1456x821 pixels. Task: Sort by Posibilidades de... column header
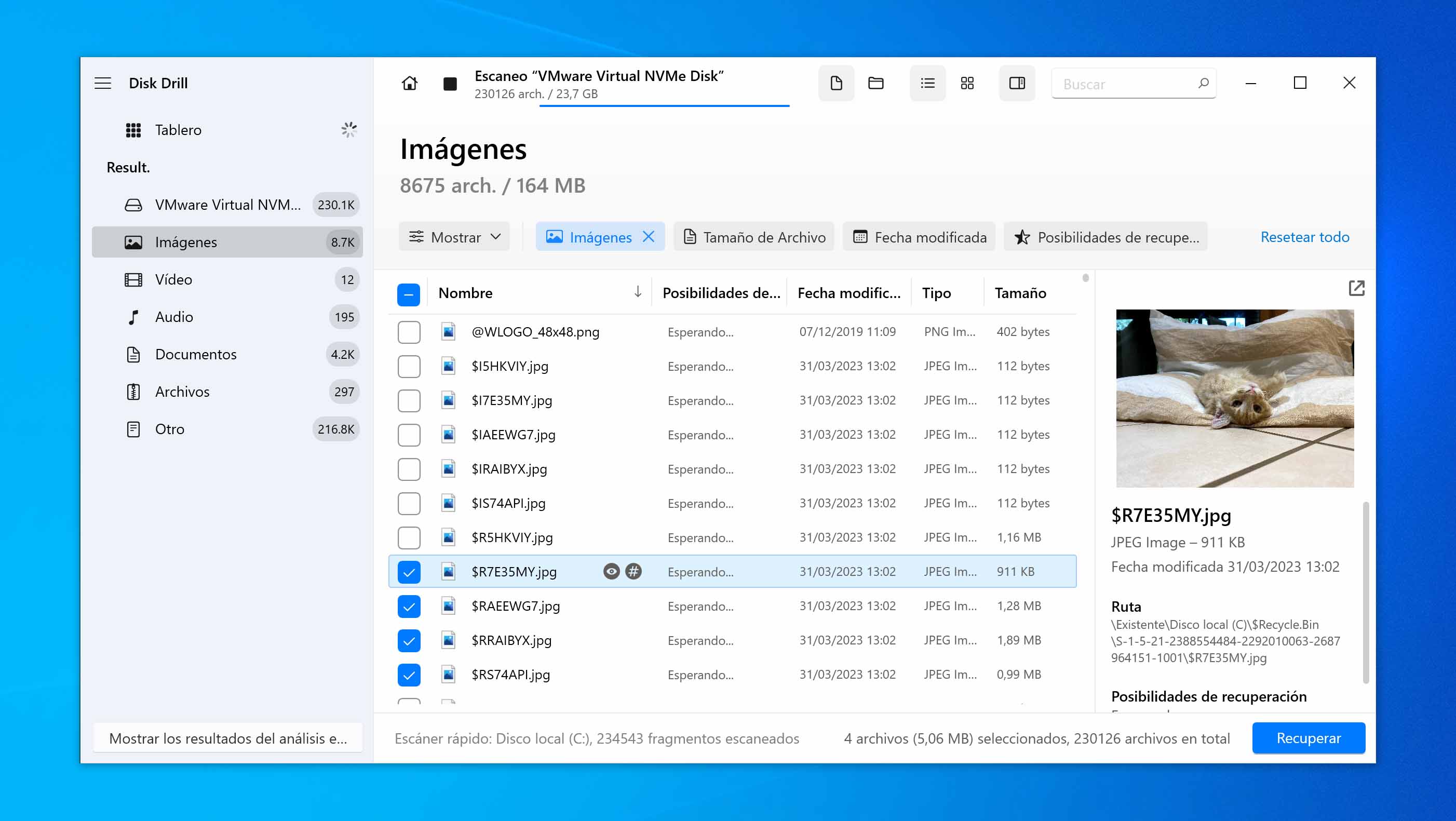721,293
